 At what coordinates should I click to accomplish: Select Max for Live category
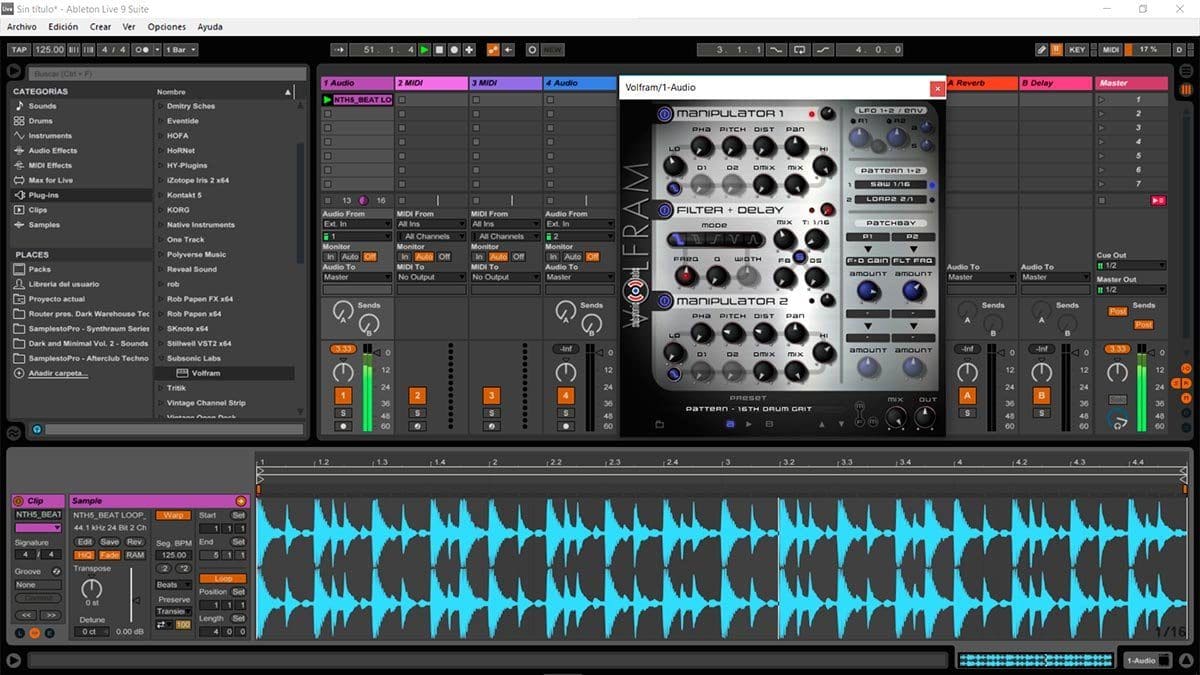pos(50,180)
